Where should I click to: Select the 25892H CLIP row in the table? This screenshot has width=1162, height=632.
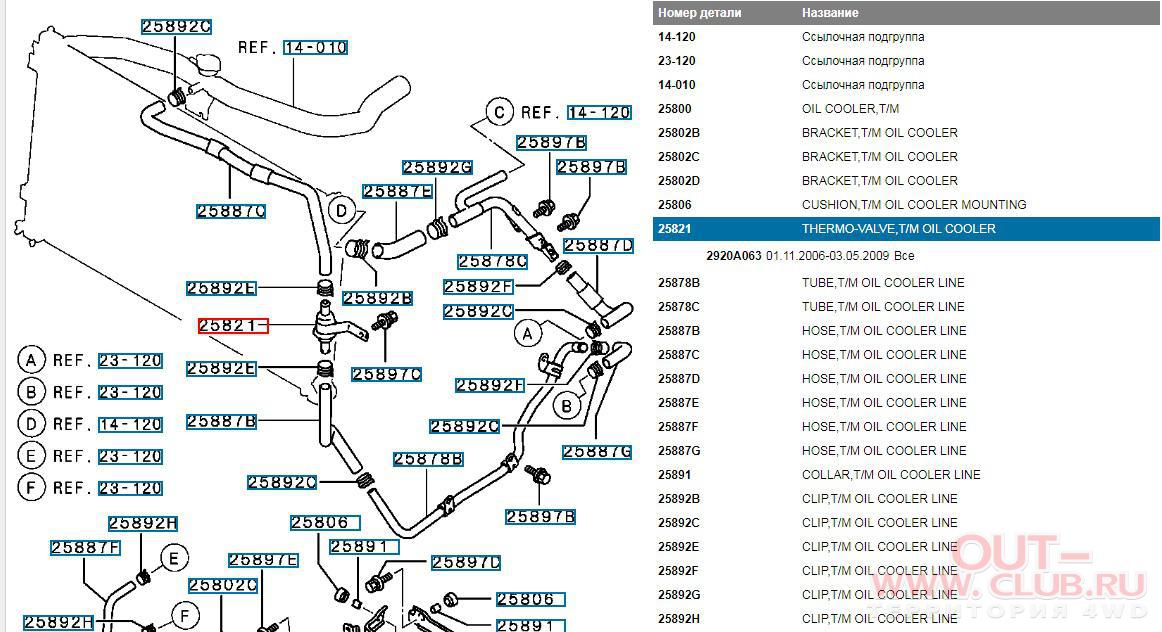[x=906, y=619]
